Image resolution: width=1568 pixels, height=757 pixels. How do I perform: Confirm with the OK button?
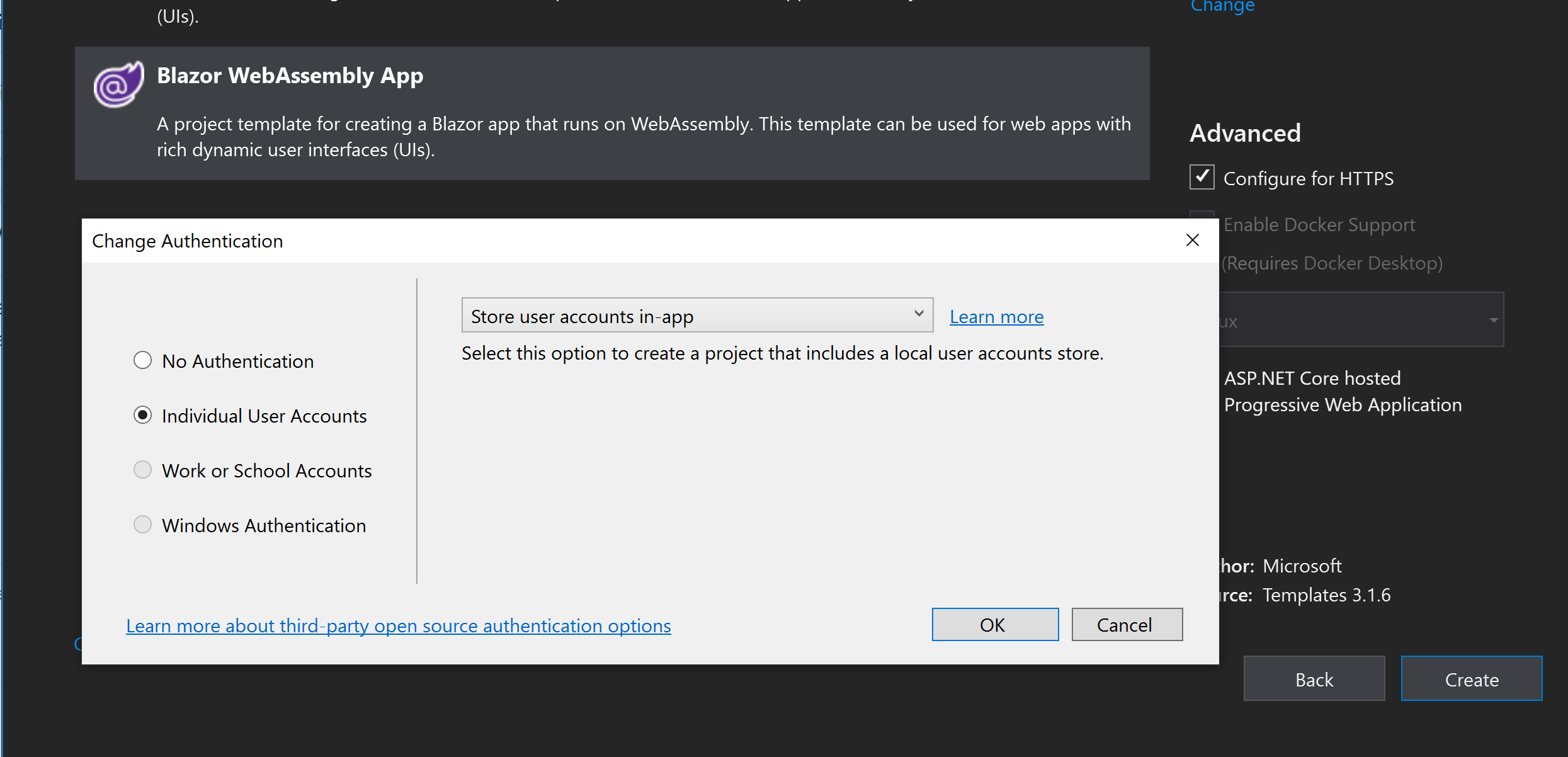994,624
